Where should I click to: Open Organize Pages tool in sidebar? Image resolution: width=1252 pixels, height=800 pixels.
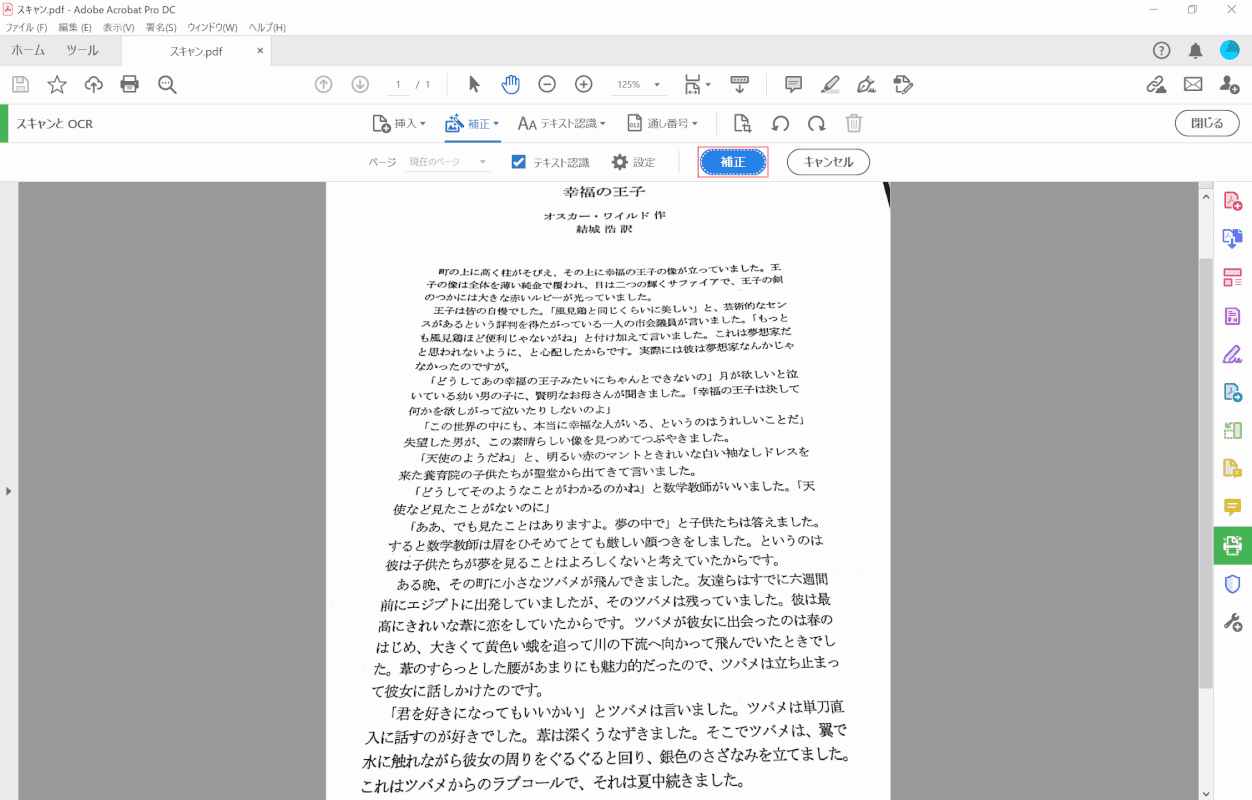click(x=1232, y=277)
